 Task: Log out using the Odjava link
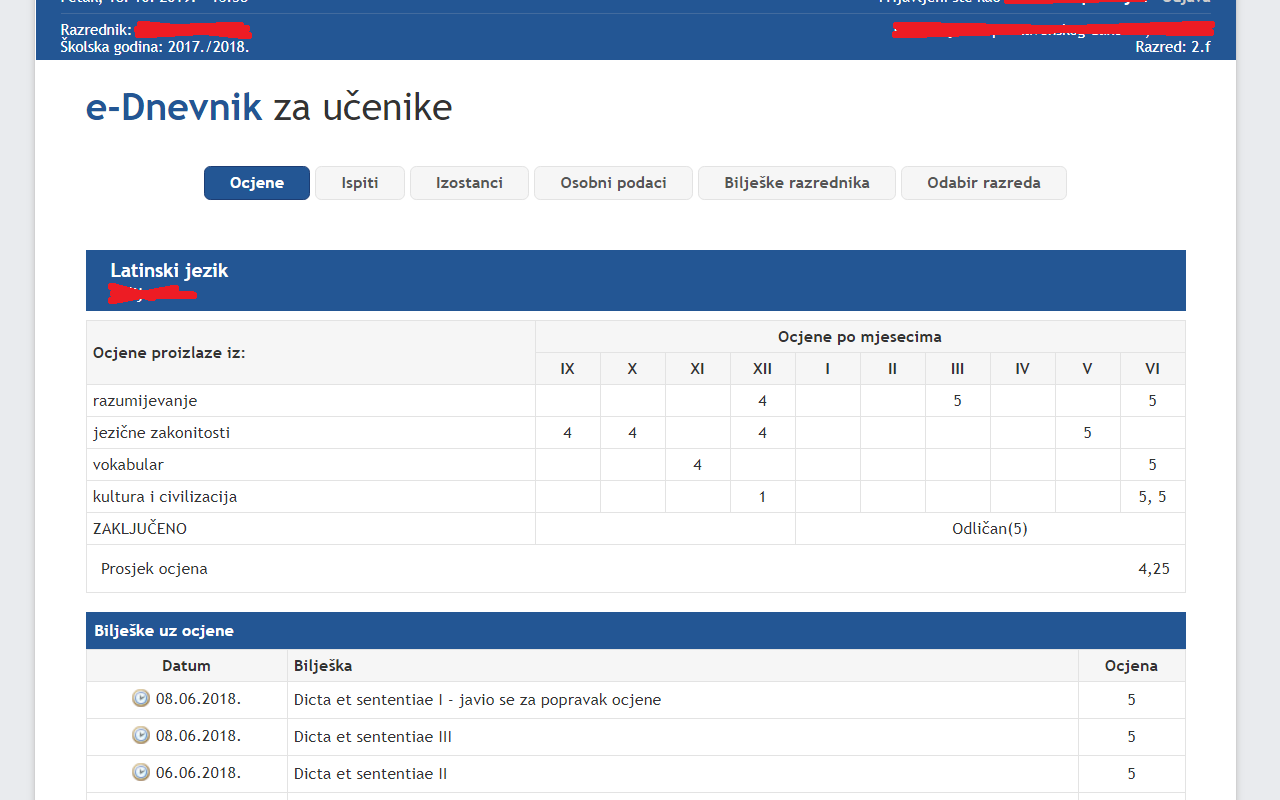[1186, 2]
